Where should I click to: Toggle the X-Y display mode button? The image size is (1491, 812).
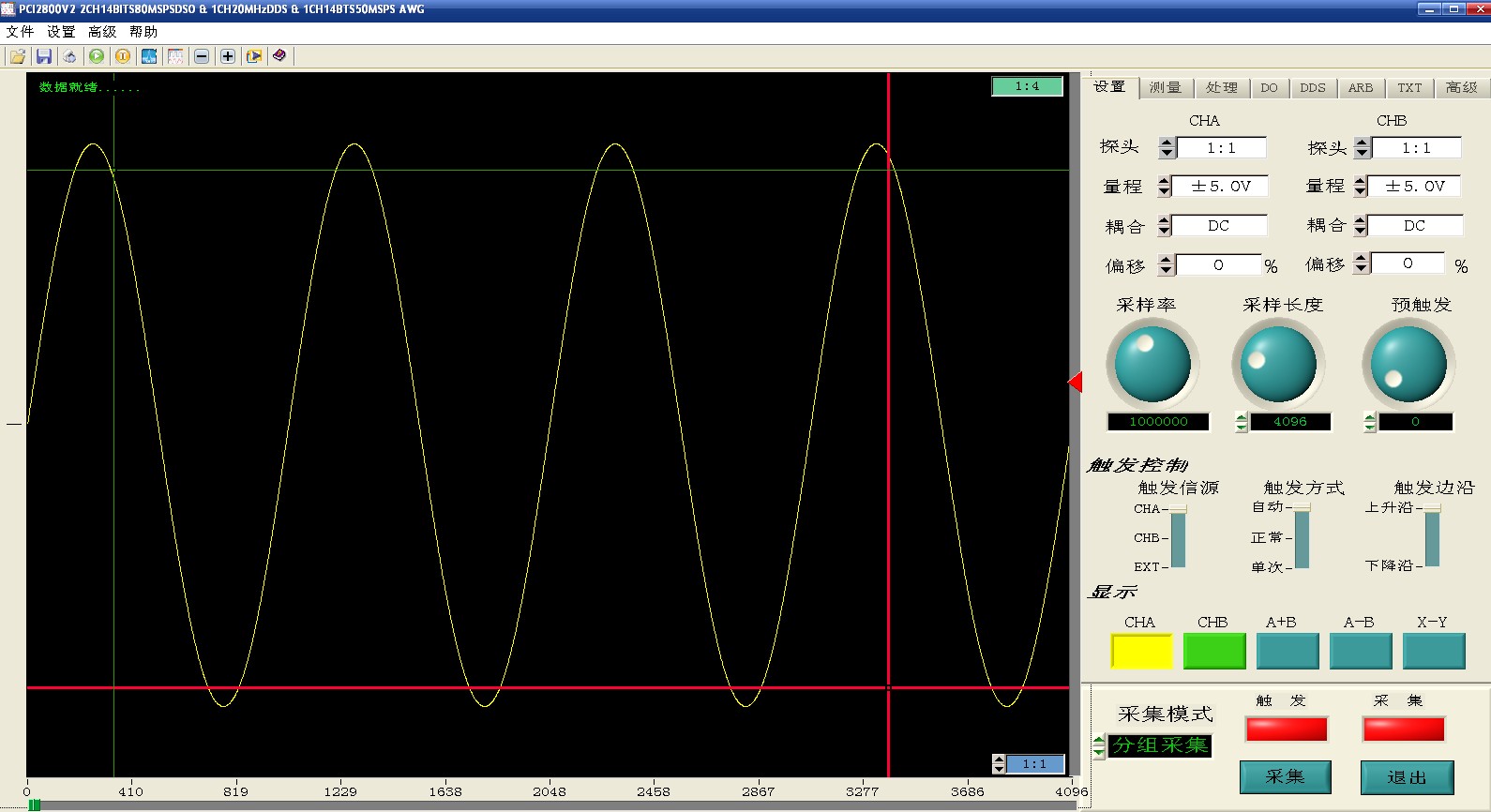coord(1433,651)
